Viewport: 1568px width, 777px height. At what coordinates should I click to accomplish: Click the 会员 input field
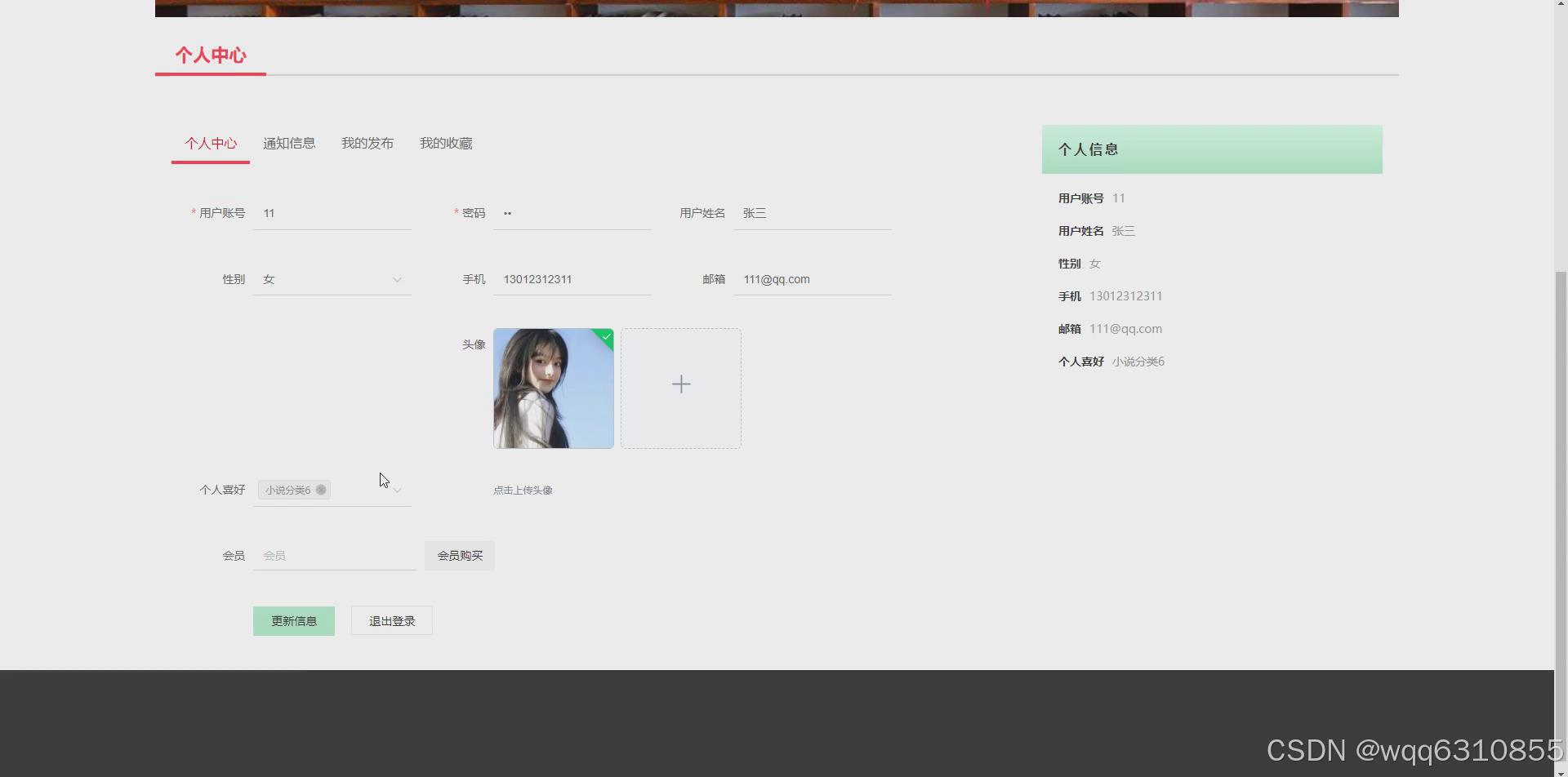335,555
